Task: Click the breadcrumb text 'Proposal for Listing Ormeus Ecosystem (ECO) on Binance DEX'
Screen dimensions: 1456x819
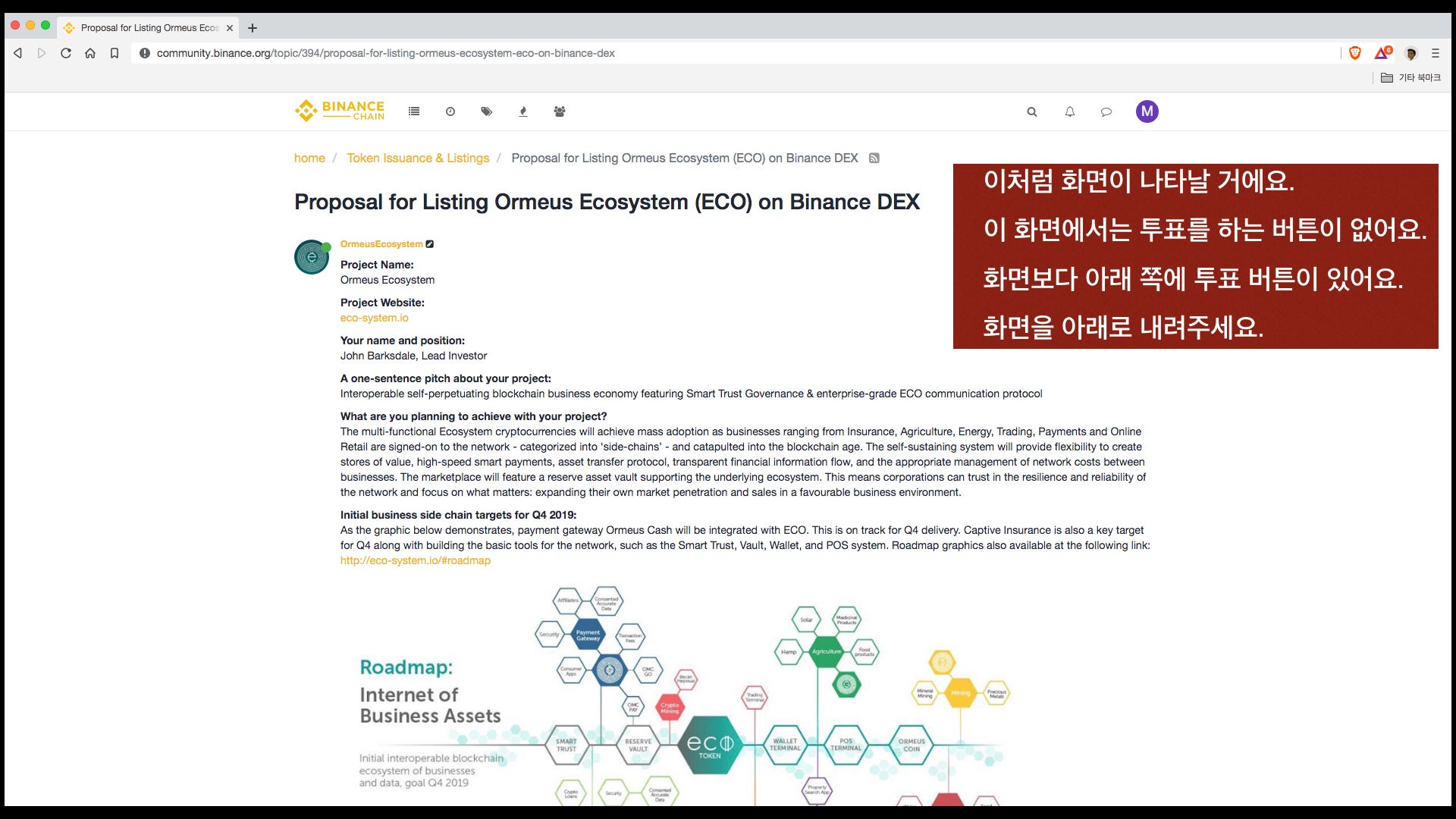Action: [x=685, y=158]
